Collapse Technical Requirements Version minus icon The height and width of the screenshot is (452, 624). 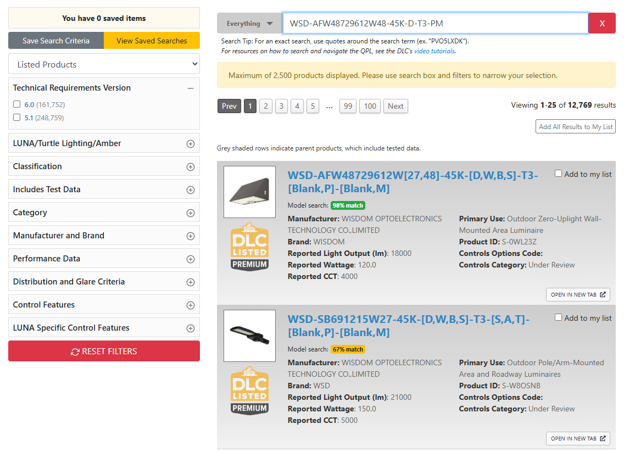(191, 88)
